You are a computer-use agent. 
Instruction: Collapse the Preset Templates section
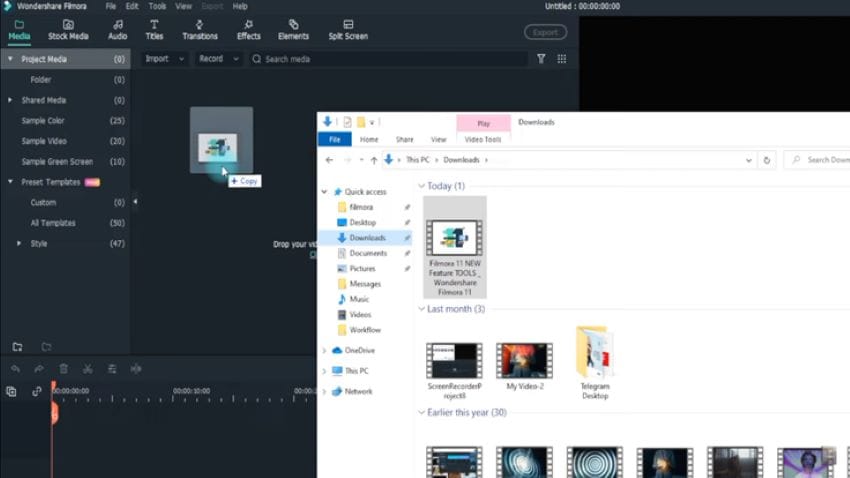tap(10, 182)
